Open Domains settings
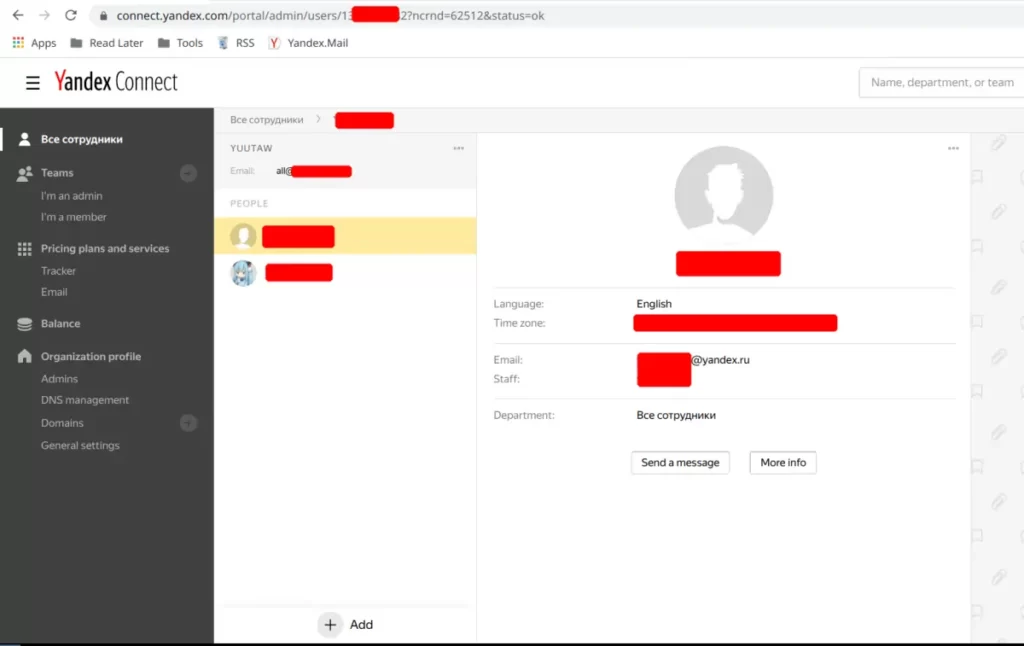 (62, 423)
